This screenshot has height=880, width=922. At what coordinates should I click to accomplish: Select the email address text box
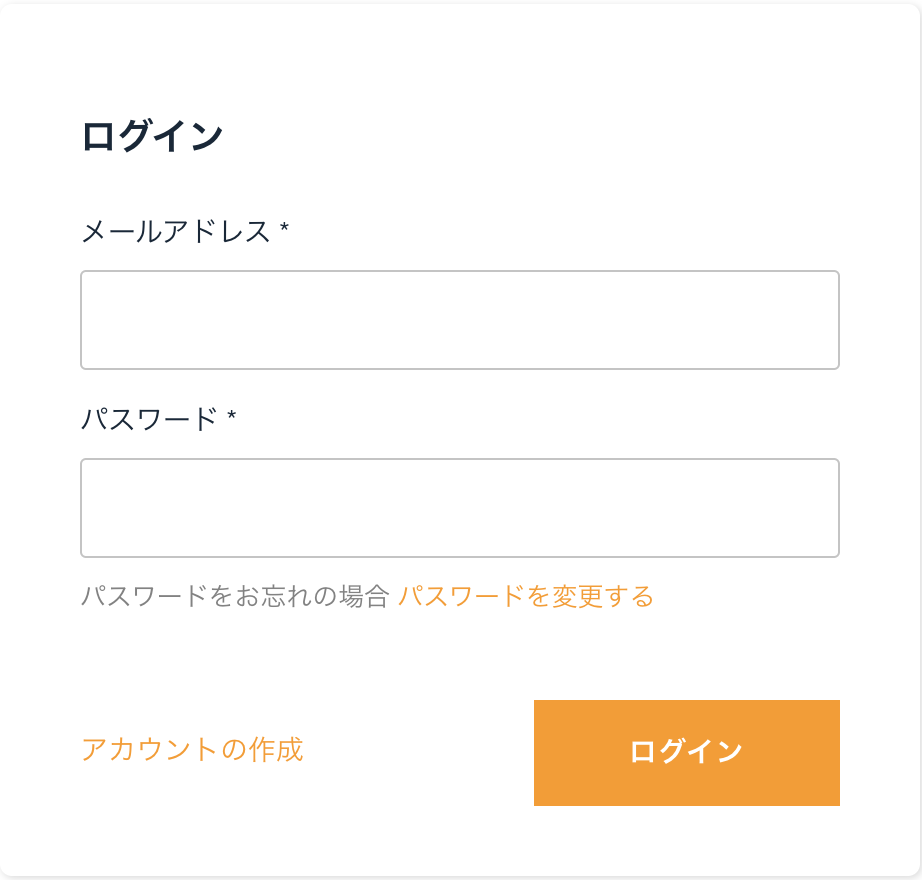click(460, 320)
